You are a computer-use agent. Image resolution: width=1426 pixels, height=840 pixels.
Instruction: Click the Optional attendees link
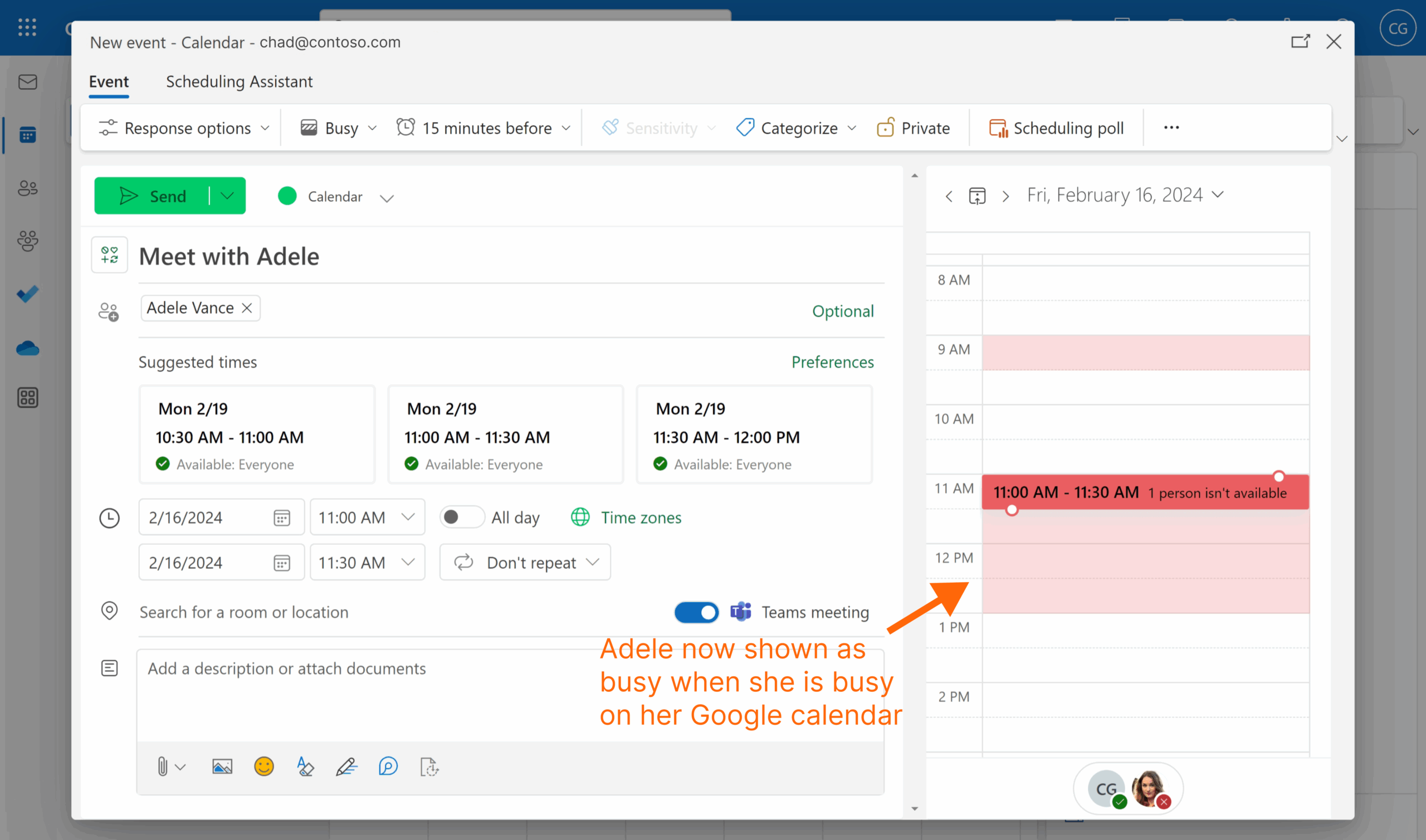pos(843,311)
